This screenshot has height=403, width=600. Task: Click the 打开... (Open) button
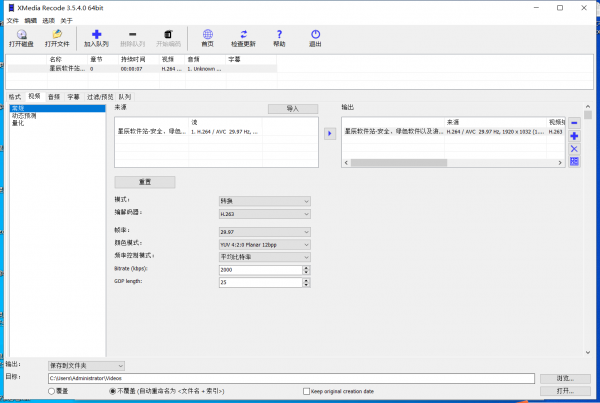pyautogui.click(x=565, y=391)
